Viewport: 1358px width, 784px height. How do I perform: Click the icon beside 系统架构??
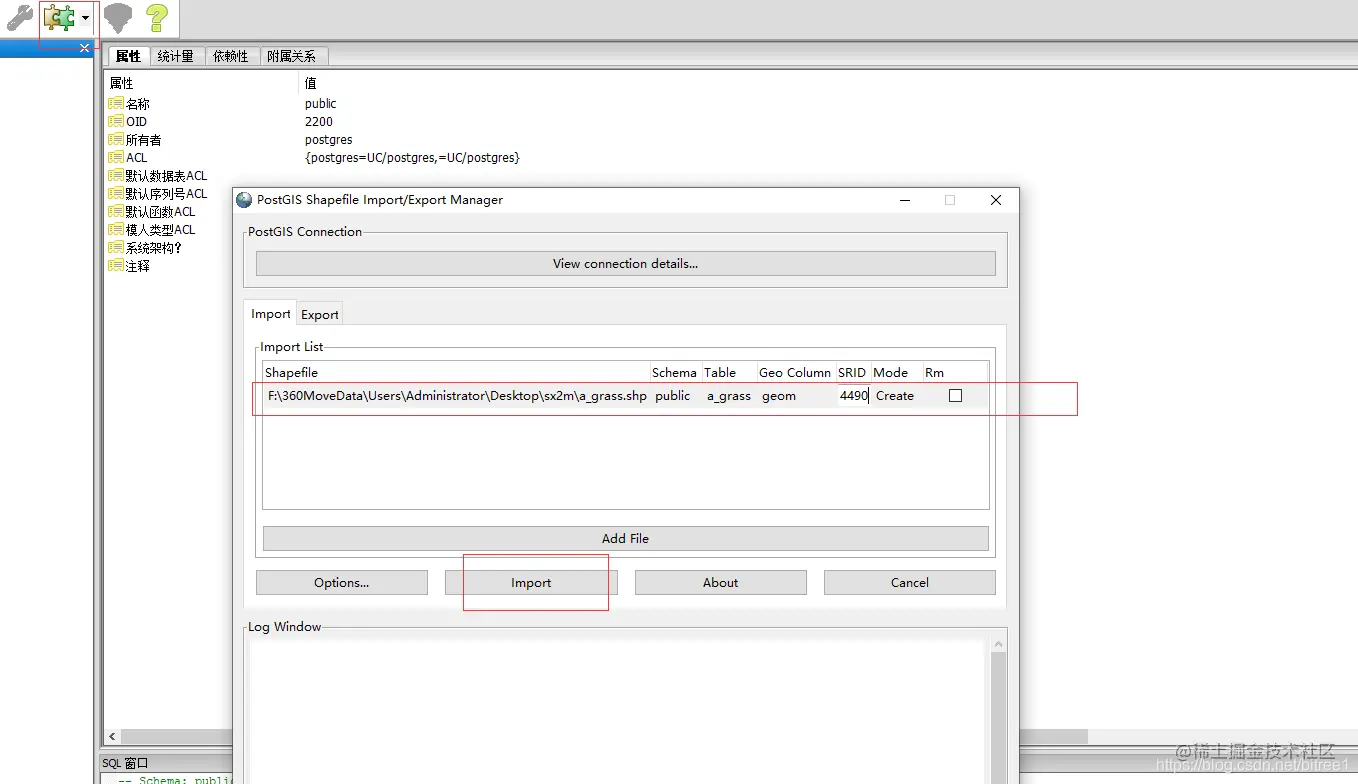pyautogui.click(x=116, y=247)
